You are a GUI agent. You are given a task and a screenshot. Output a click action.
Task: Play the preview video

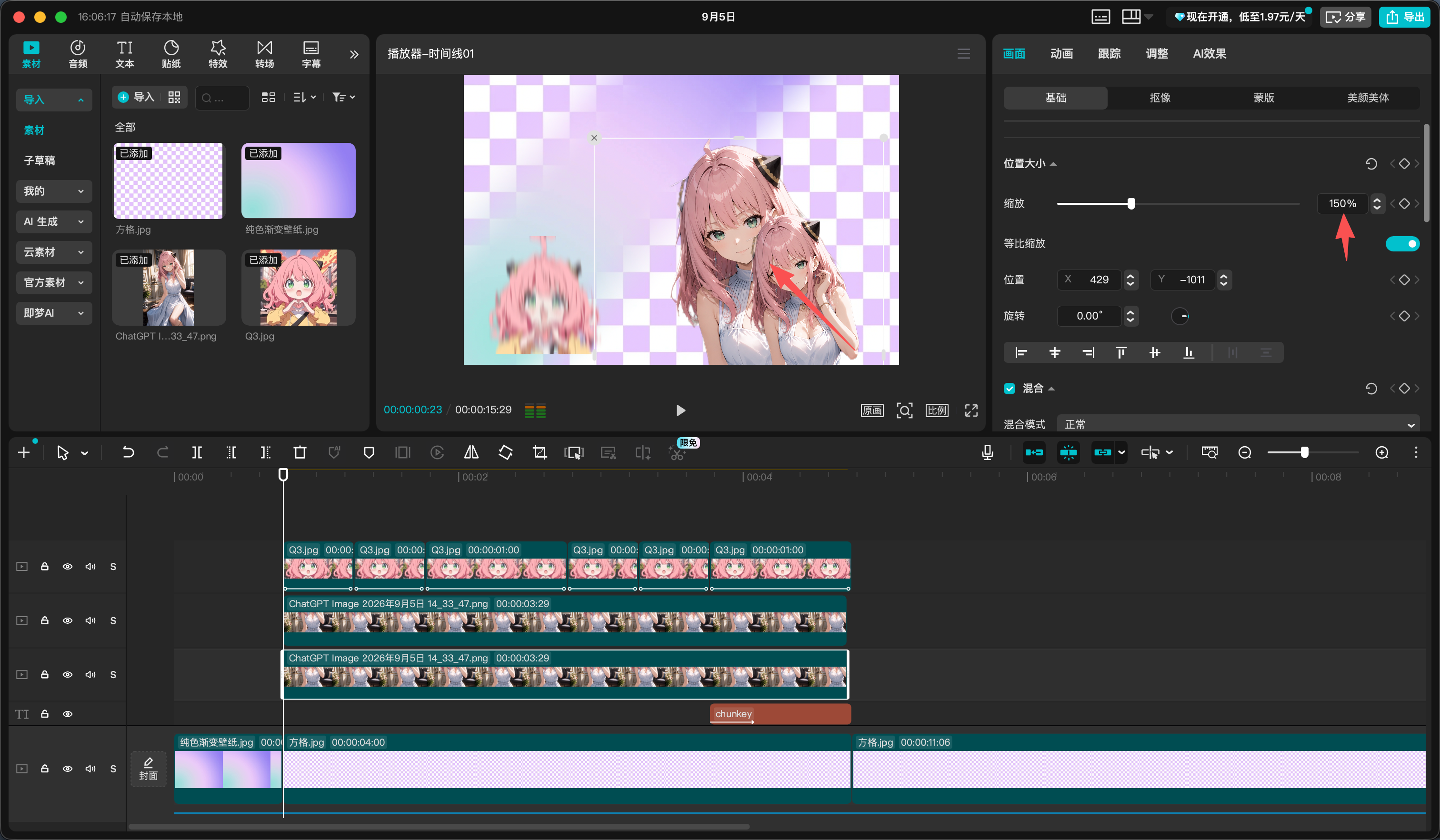pos(680,410)
